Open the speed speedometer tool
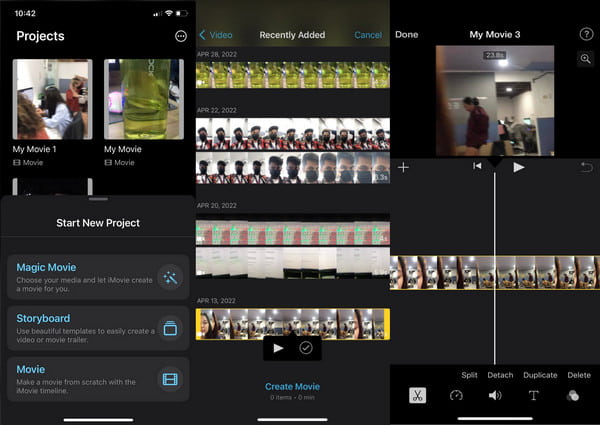600x425 pixels. 456,396
